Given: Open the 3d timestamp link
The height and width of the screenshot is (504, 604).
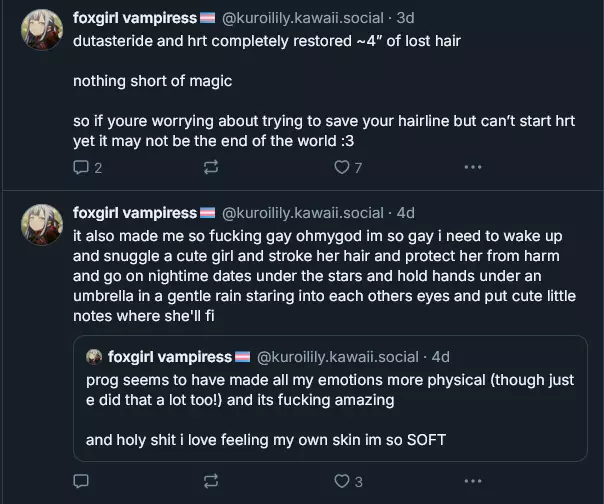Looking at the screenshot, I should pyautogui.click(x=406, y=18).
